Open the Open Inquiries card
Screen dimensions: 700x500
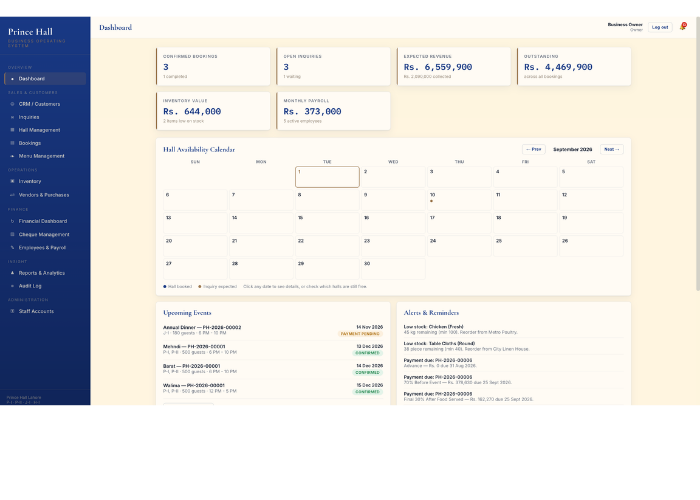coord(333,67)
